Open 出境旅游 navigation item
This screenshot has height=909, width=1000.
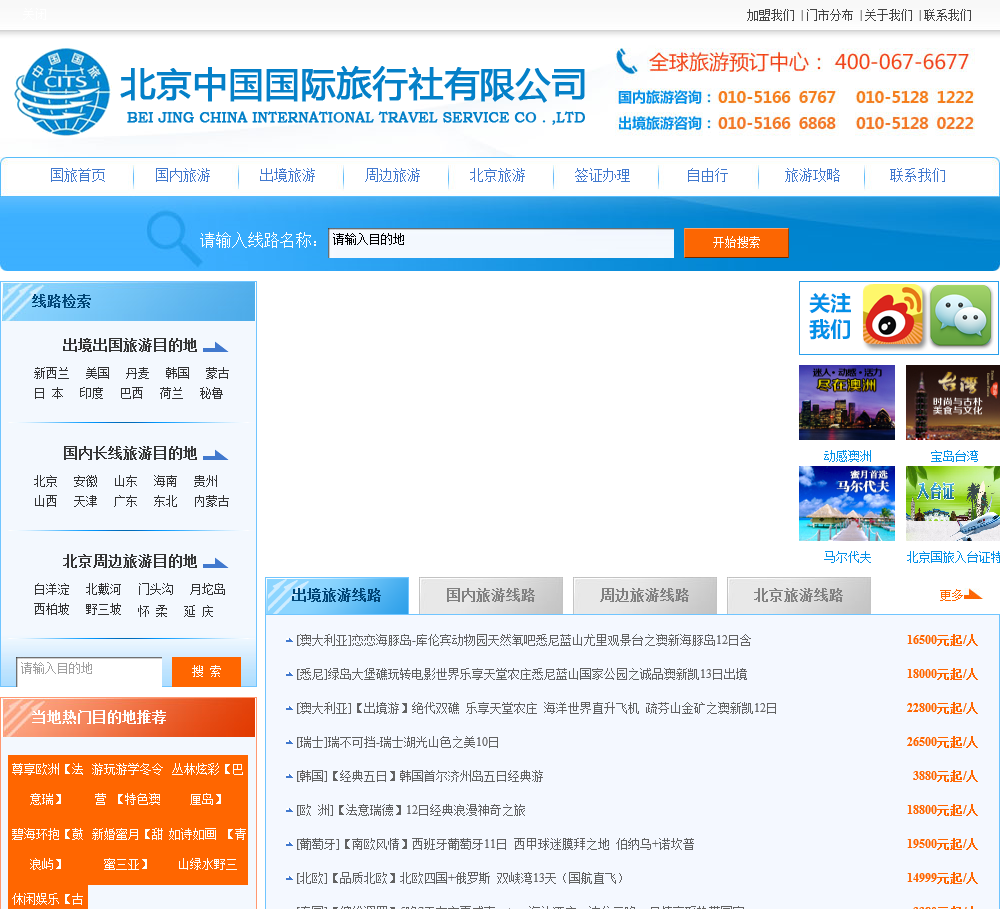[287, 175]
